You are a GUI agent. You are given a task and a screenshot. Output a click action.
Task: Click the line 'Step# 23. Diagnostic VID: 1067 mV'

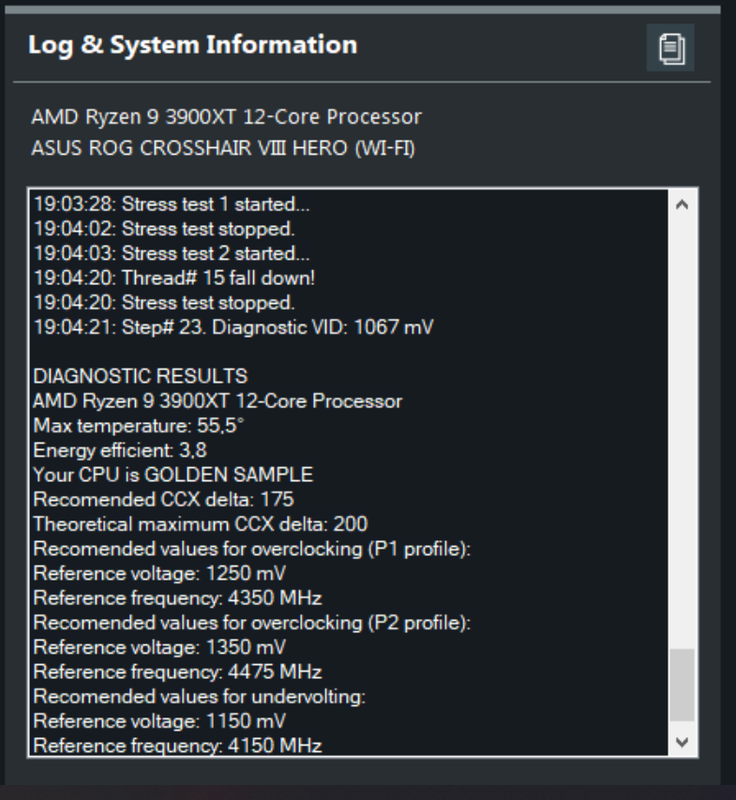(x=277, y=327)
